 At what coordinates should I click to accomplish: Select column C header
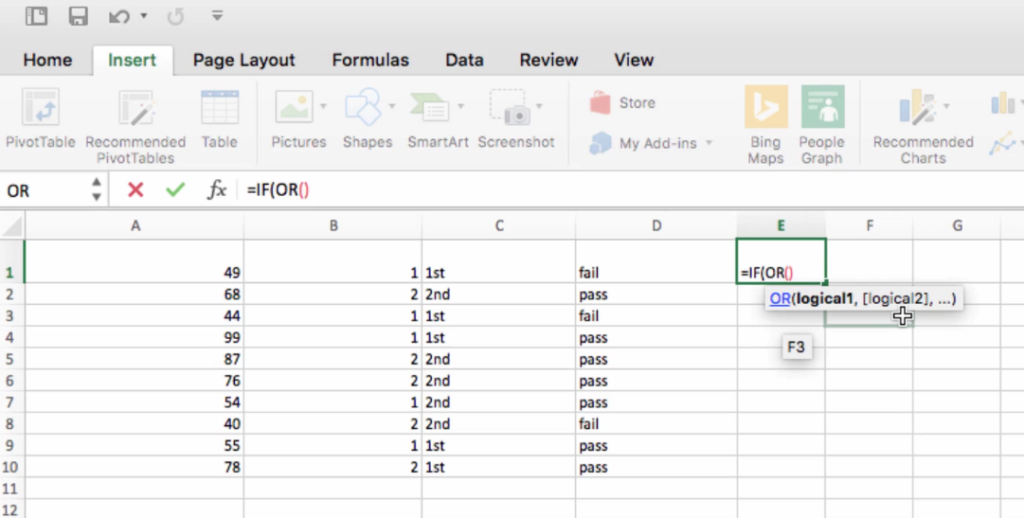[499, 226]
